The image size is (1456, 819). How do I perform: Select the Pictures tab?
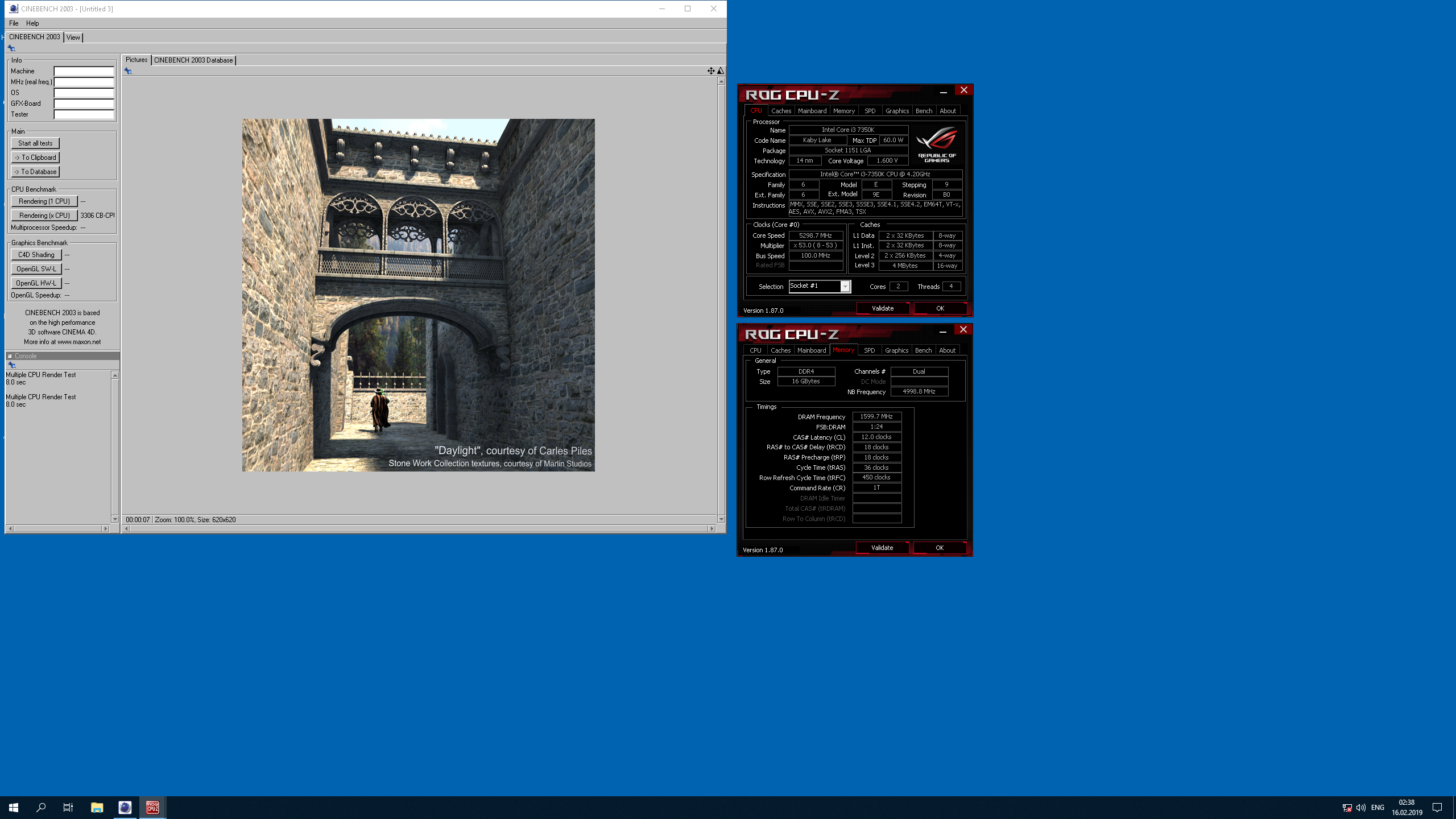pos(136,60)
